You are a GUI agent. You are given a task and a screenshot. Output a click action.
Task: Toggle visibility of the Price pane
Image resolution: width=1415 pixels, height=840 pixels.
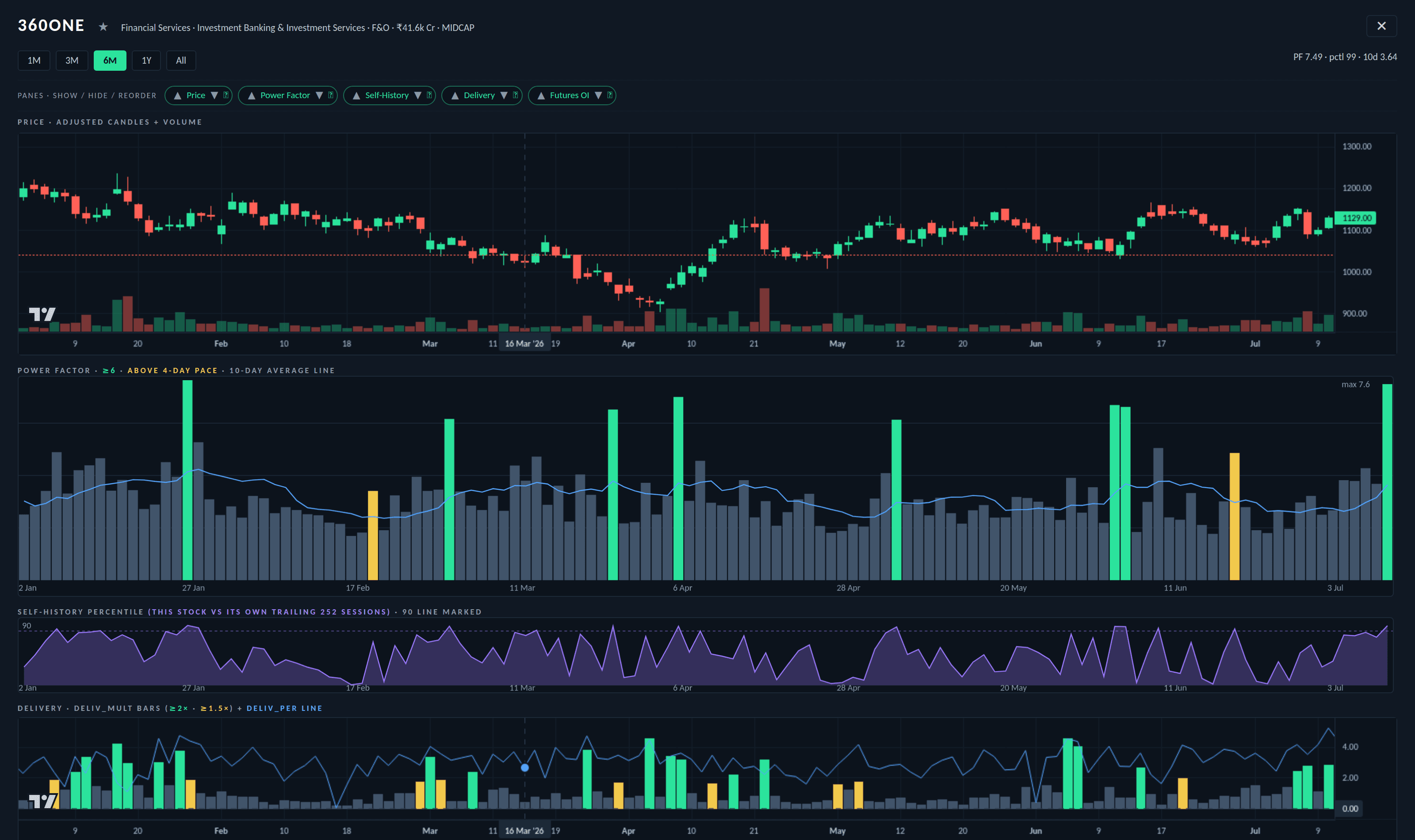click(x=196, y=95)
